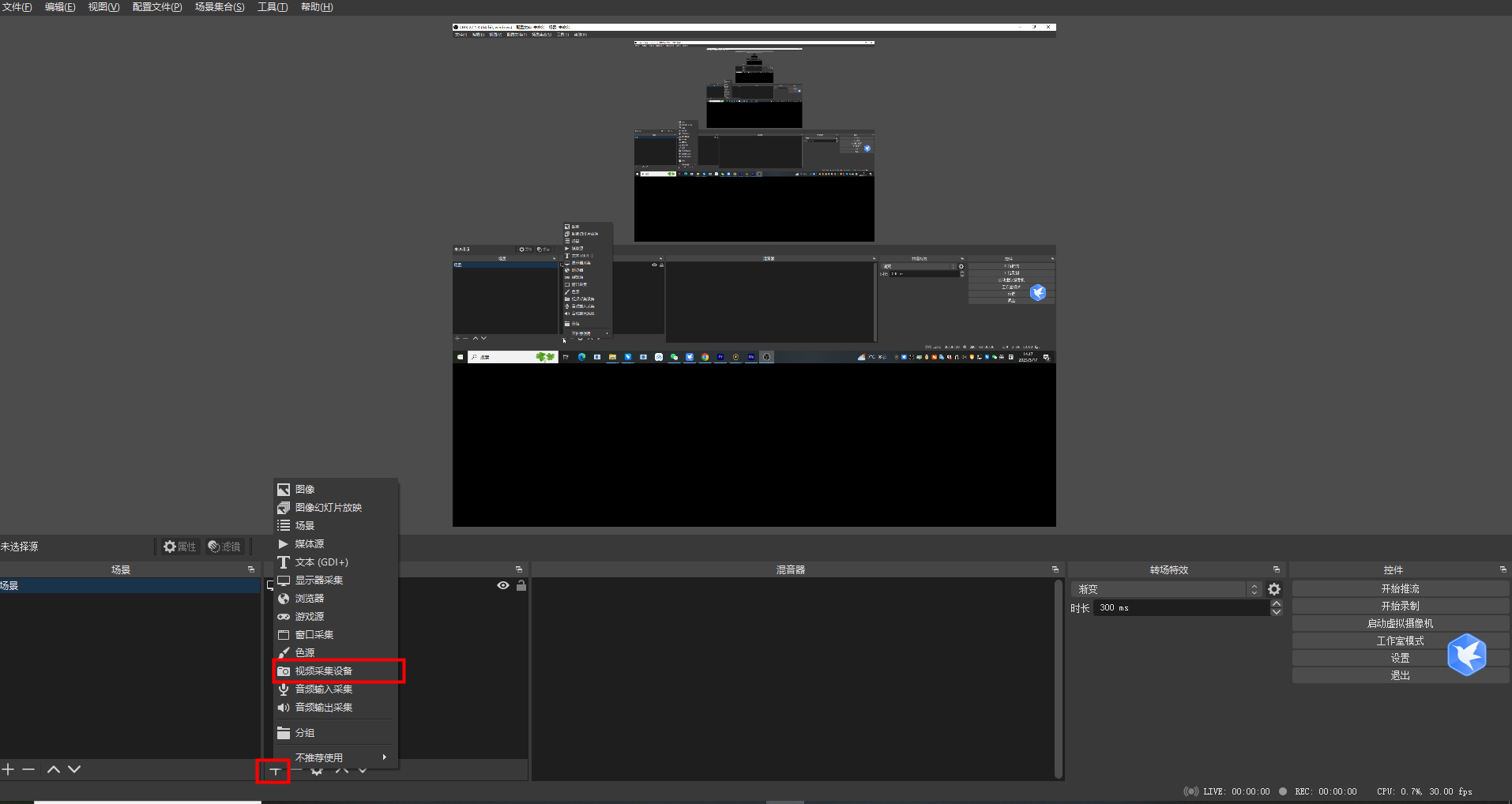The width and height of the screenshot is (1512, 804).
Task: Open transition properties via the gear icon
Action: (x=1274, y=589)
